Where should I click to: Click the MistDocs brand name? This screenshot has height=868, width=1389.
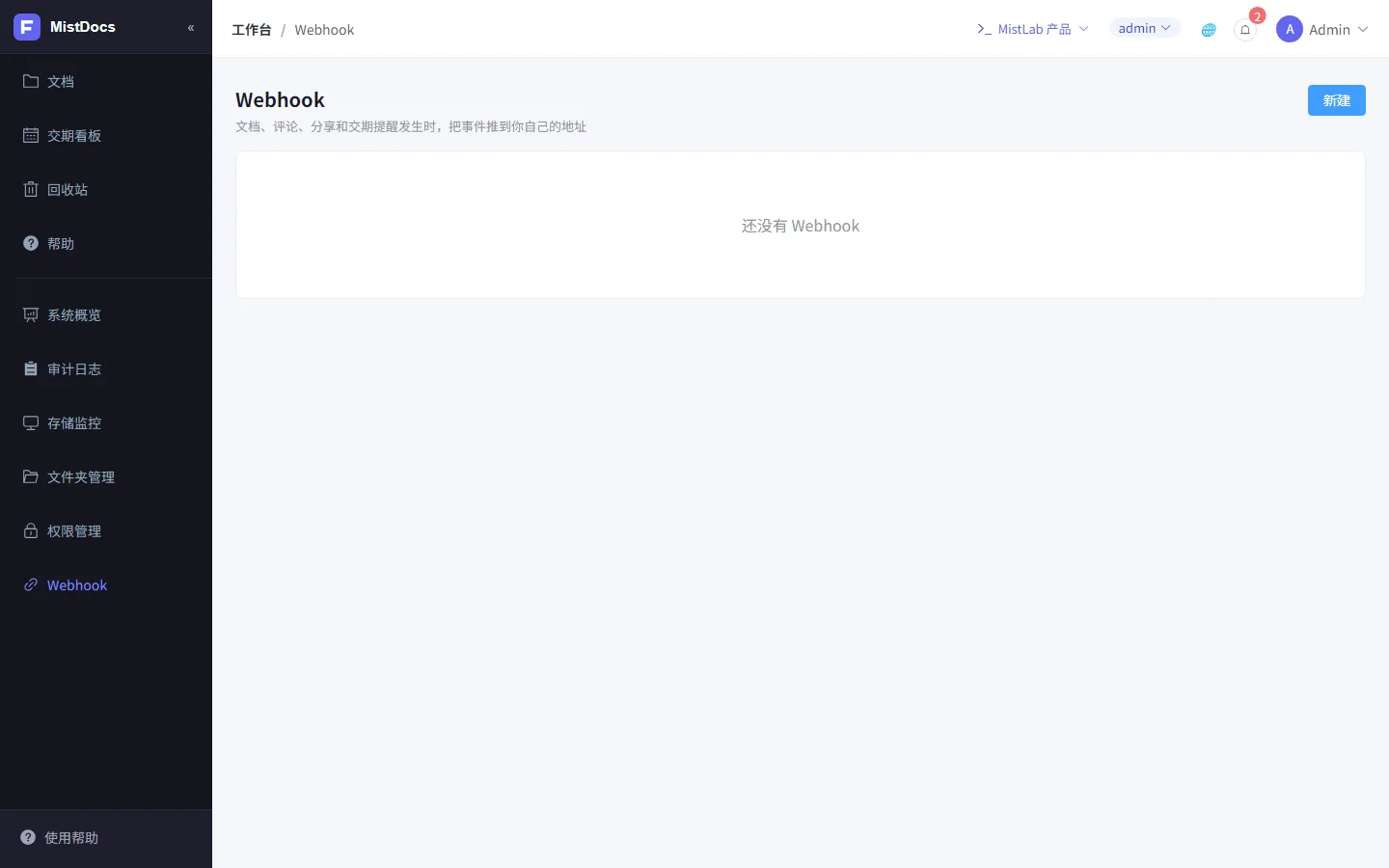pyautogui.click(x=83, y=27)
